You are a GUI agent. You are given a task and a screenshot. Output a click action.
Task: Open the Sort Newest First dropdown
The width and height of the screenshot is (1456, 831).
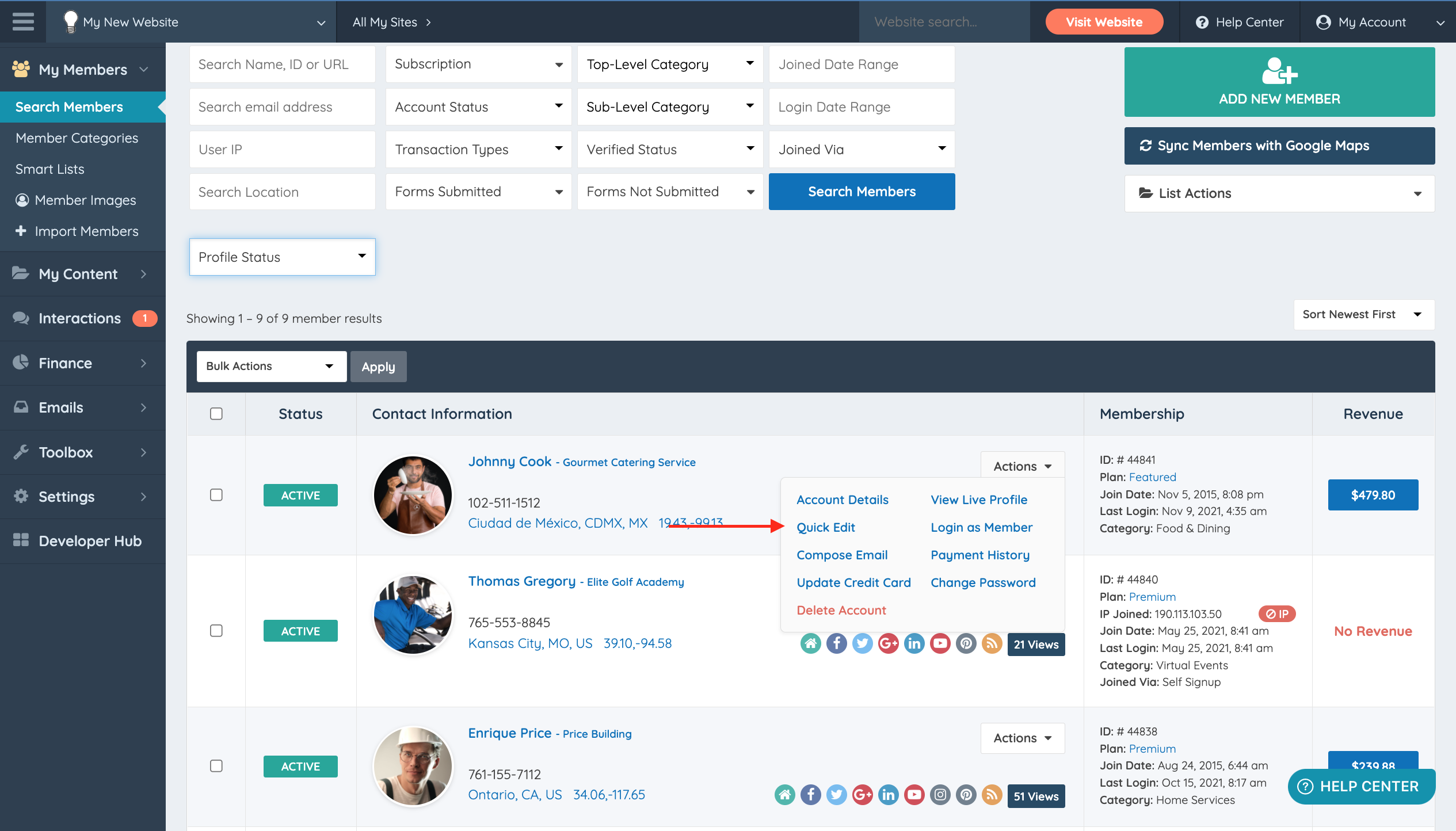(x=1363, y=315)
